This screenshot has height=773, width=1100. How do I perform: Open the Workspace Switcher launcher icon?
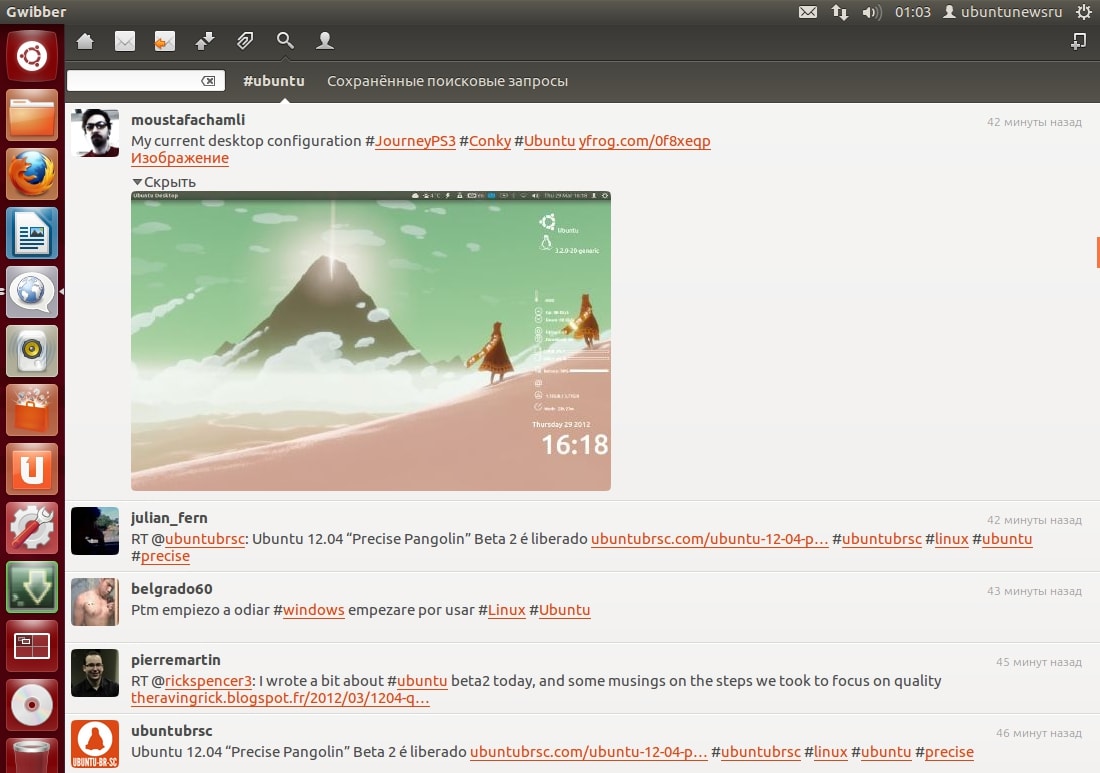click(x=32, y=645)
